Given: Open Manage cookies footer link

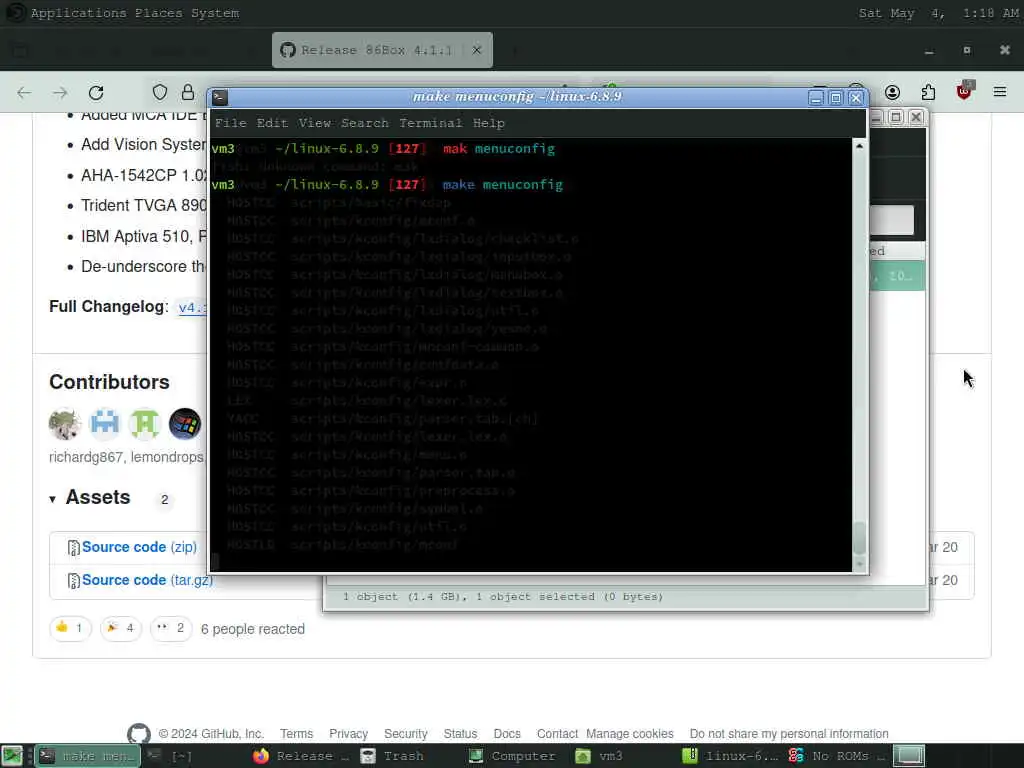Looking at the screenshot, I should tap(630, 734).
